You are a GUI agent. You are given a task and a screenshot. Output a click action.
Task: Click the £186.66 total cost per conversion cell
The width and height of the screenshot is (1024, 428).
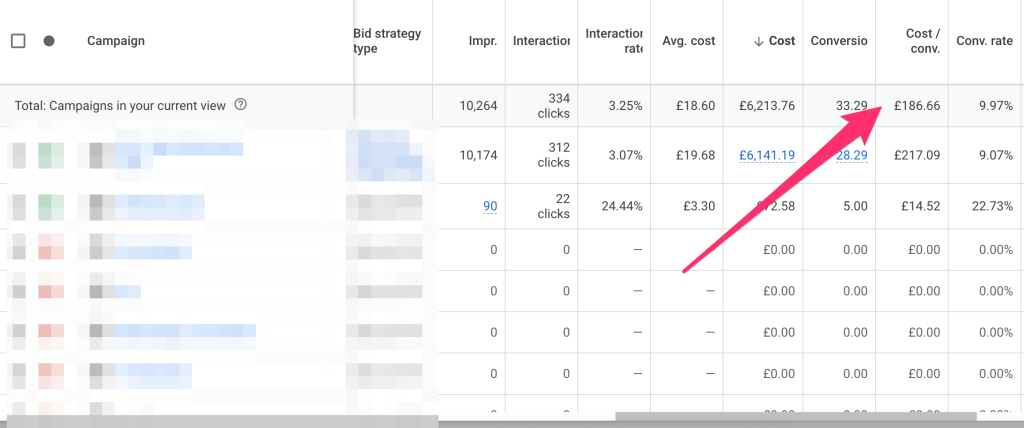pyautogui.click(x=916, y=105)
